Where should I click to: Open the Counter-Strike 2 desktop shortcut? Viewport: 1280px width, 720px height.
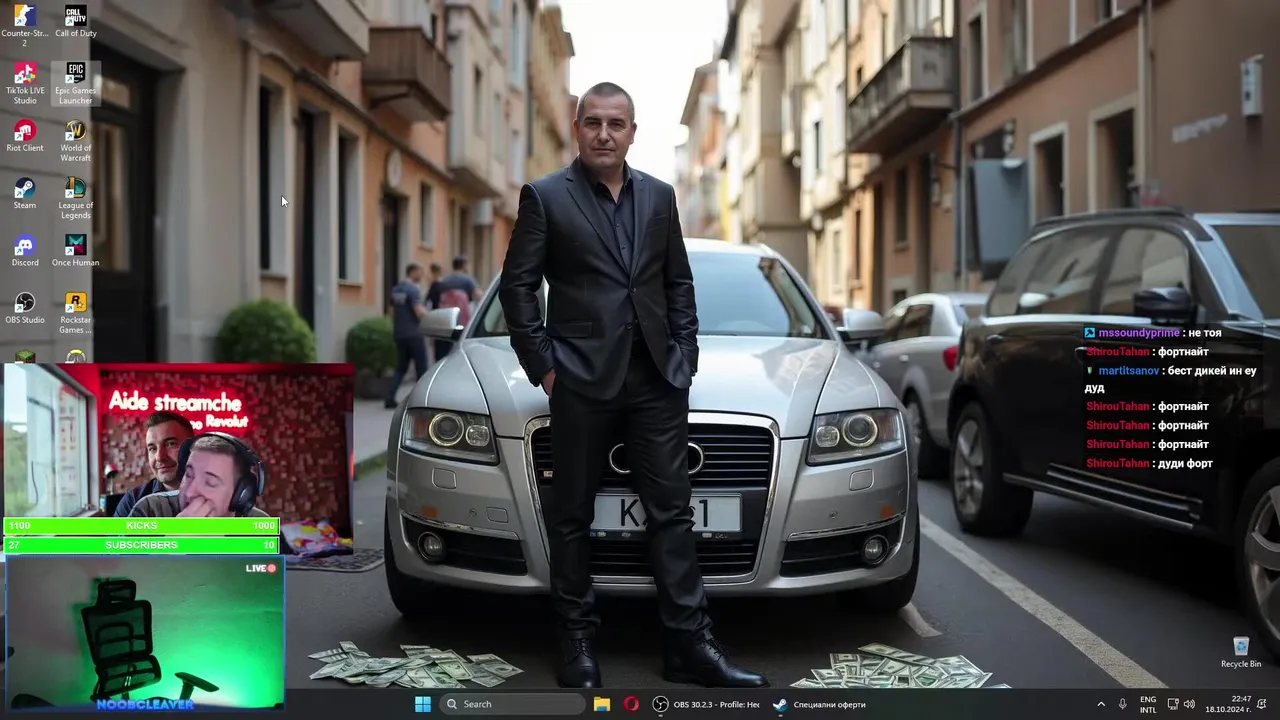point(25,26)
